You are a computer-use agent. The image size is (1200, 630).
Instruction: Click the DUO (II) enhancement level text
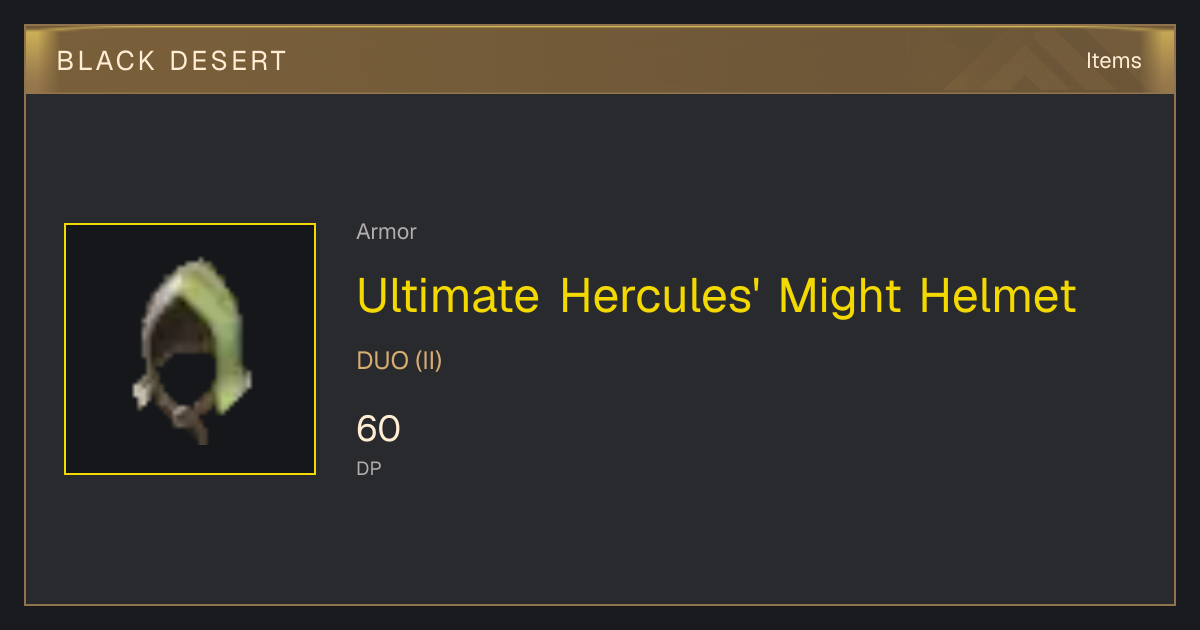click(x=399, y=361)
